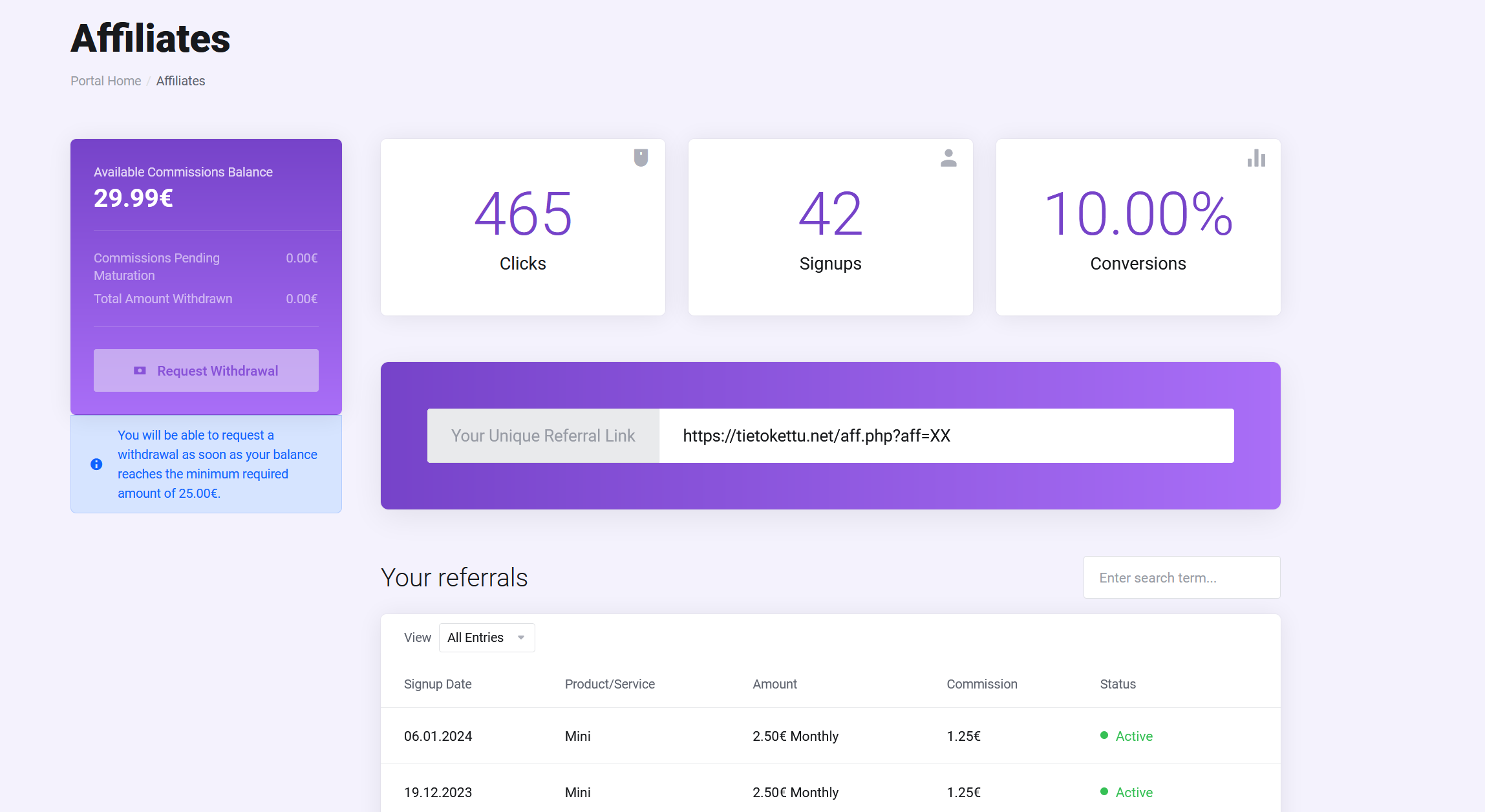
Task: Click the Your Unique Referral Link label
Action: click(x=543, y=436)
